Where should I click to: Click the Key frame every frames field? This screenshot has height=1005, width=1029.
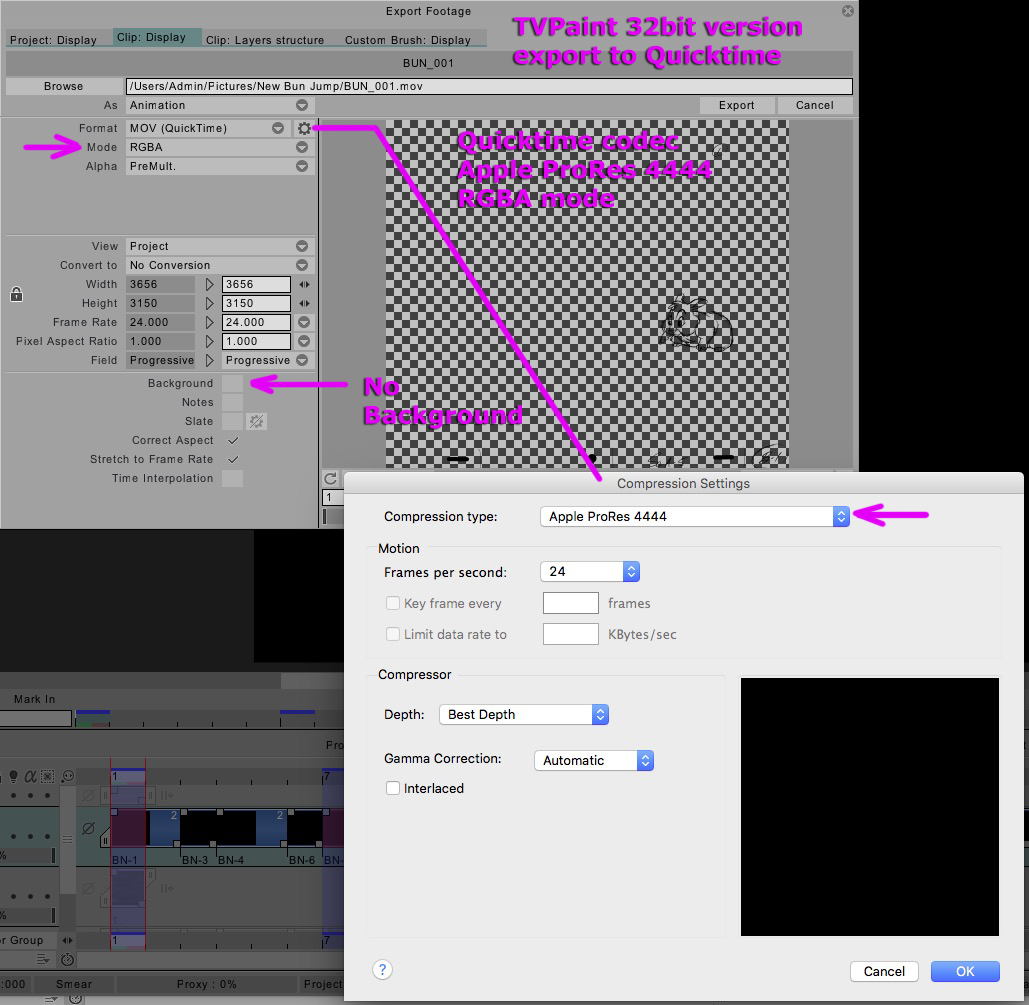pyautogui.click(x=570, y=603)
